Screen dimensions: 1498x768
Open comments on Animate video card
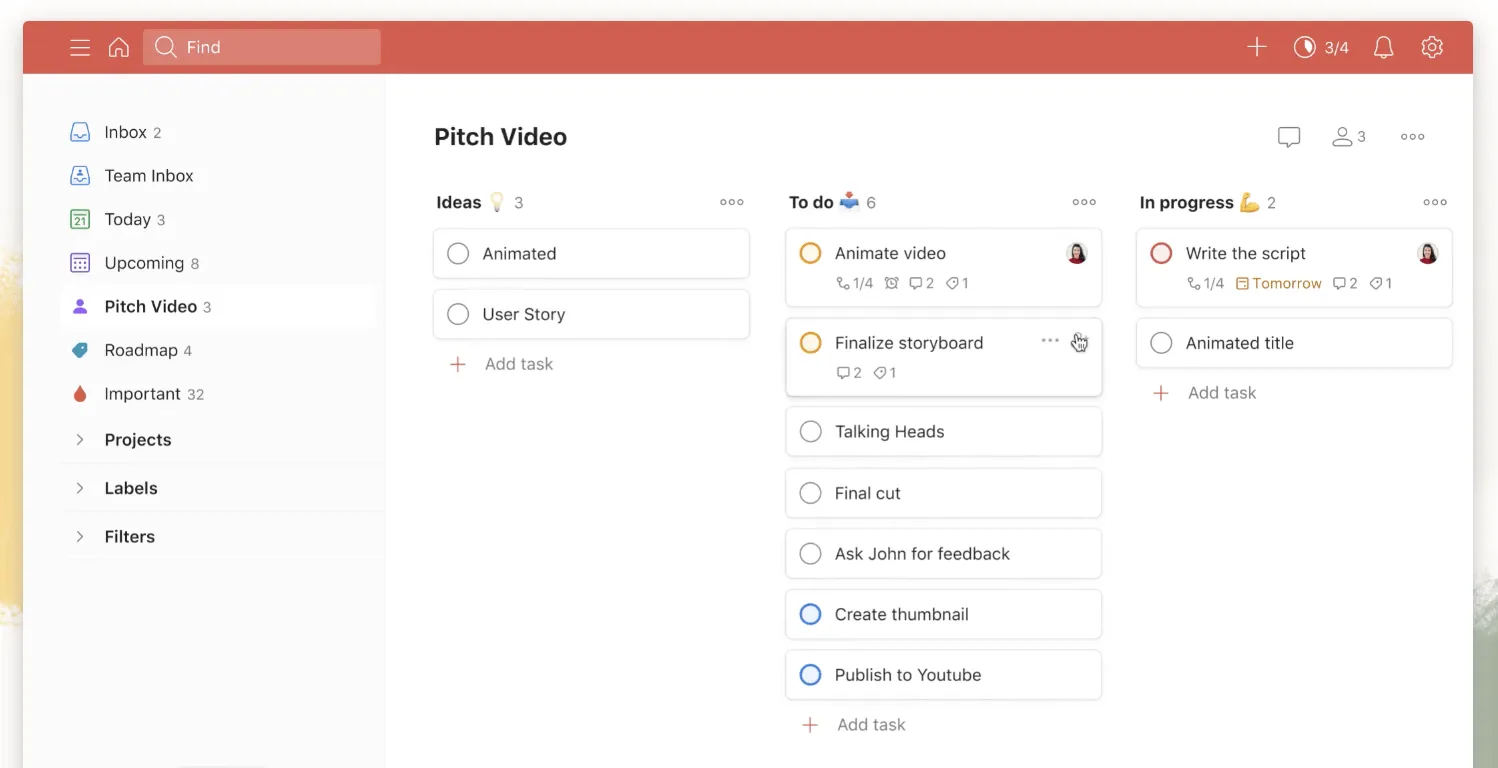[921, 283]
